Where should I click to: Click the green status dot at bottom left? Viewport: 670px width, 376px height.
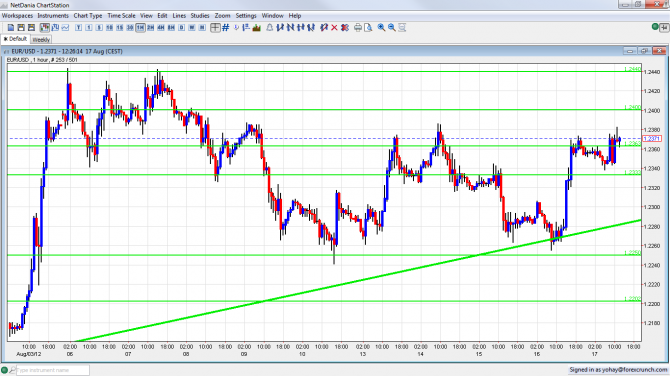pos(5,370)
